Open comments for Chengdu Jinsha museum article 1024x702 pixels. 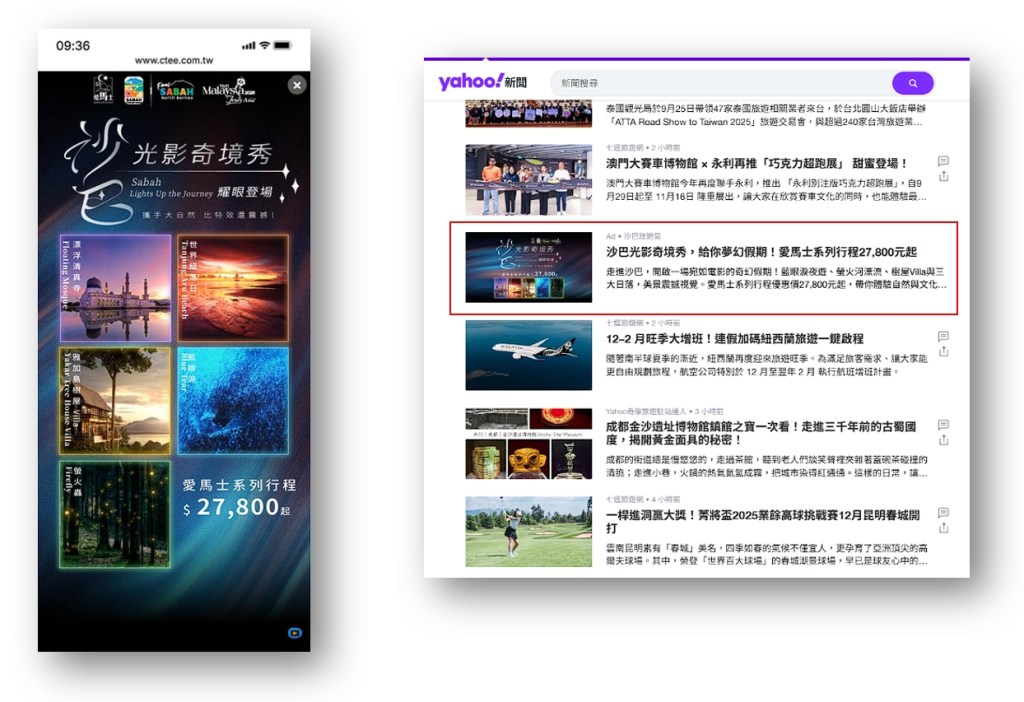[x=943, y=425]
